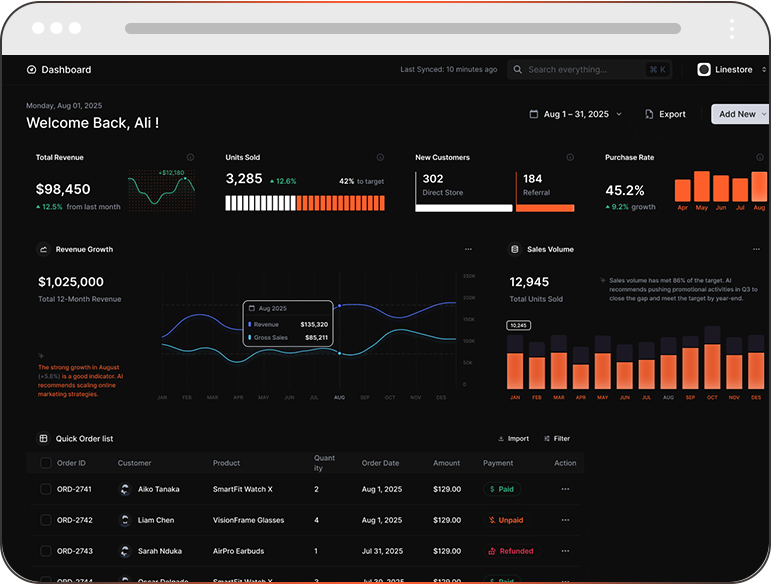The image size is (771, 585).
Task: Open the Linestore account switcher
Action: point(731,70)
